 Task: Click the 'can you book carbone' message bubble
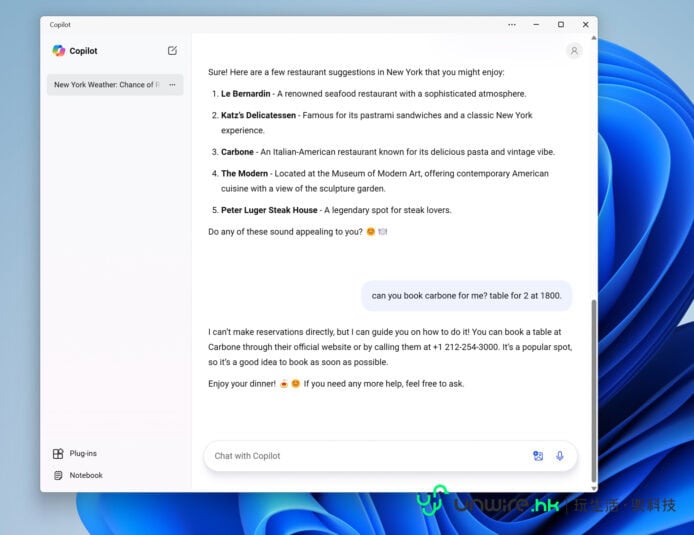tap(467, 295)
